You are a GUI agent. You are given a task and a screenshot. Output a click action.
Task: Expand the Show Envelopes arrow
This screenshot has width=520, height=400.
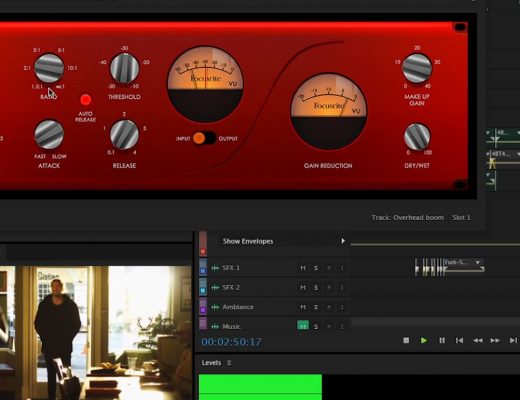click(x=343, y=241)
